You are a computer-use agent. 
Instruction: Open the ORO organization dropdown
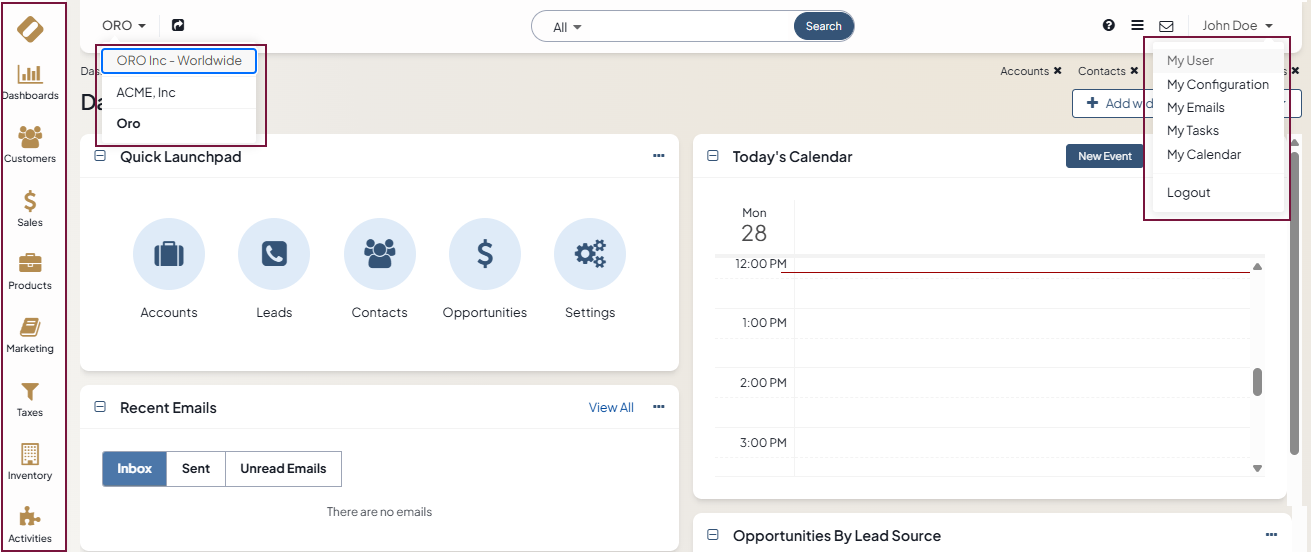click(124, 26)
